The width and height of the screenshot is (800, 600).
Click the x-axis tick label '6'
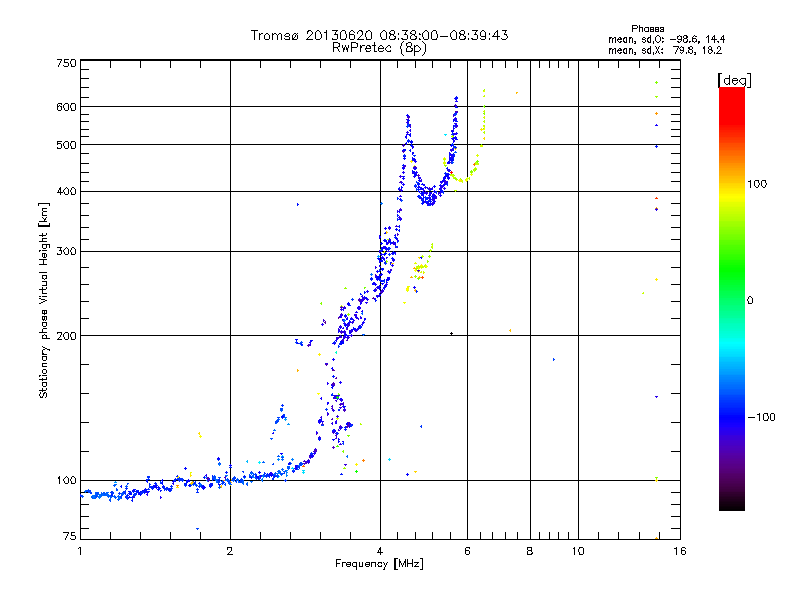click(x=467, y=551)
